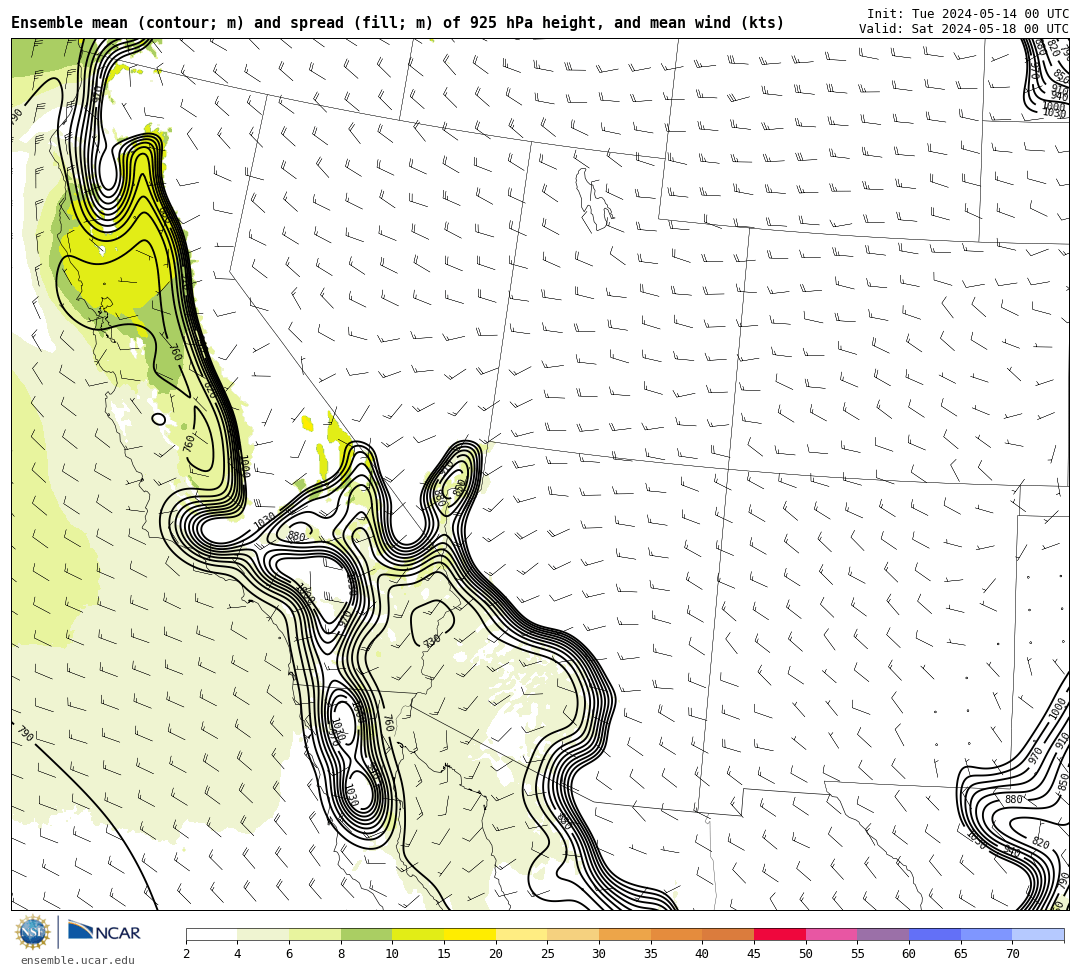Click the colorbar tick label 40
This screenshot has height=973, width=1080.
click(x=703, y=954)
